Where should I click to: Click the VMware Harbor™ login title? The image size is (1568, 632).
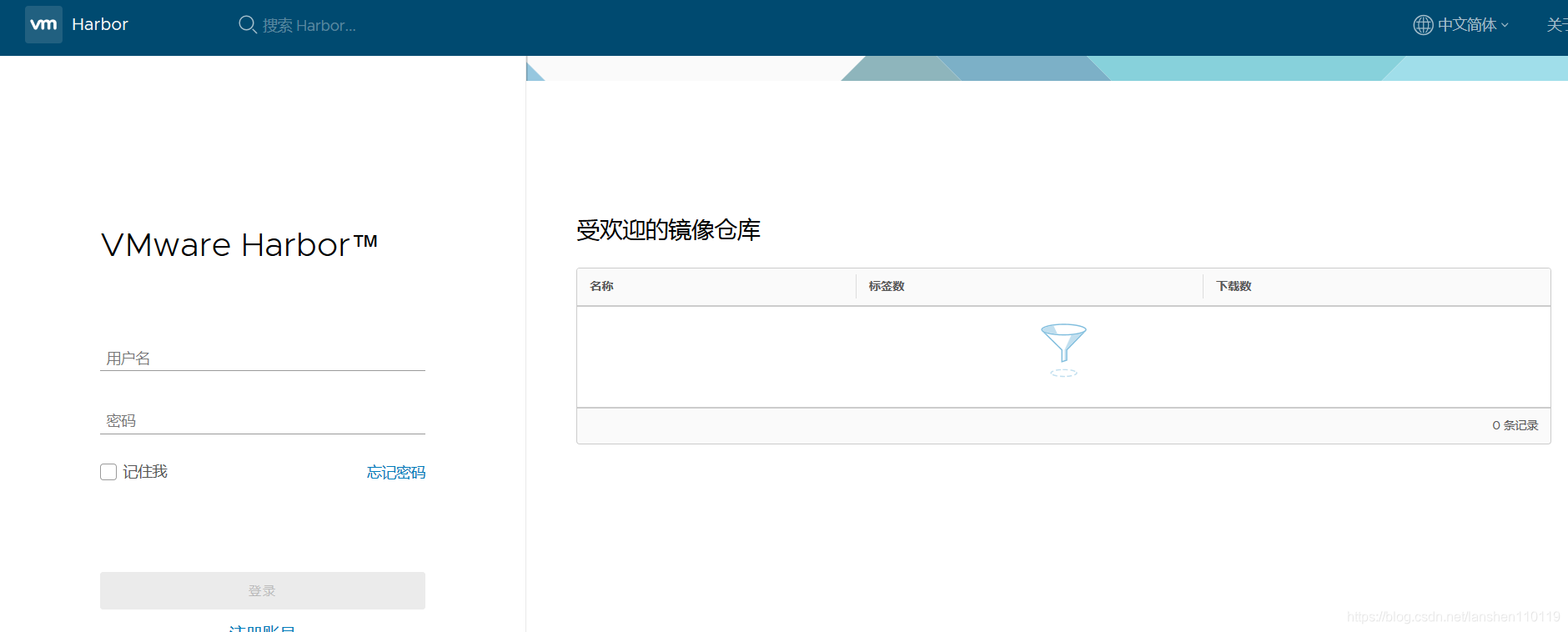[239, 245]
